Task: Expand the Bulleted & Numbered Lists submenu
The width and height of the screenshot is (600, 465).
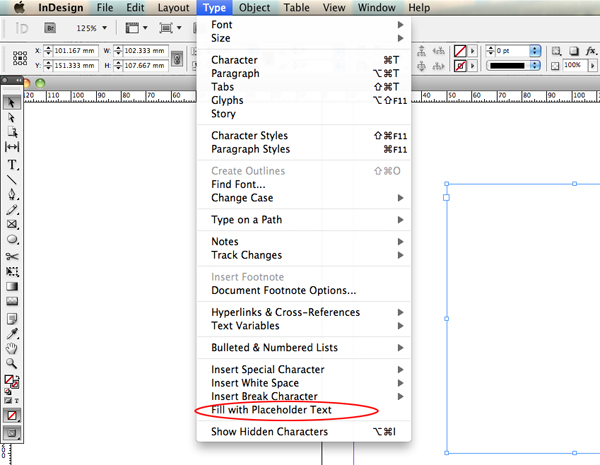Action: click(304, 348)
